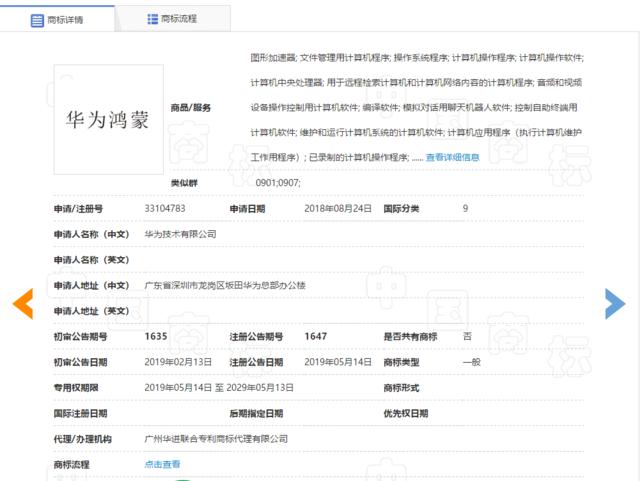Open the 商标详情 tab
This screenshot has height=481, width=640.
57,19
